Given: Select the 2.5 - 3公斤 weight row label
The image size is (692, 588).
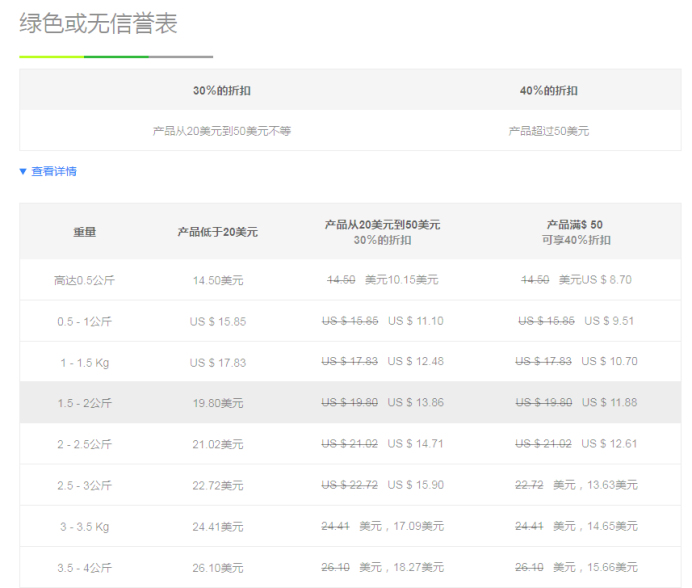Looking at the screenshot, I should [84, 486].
